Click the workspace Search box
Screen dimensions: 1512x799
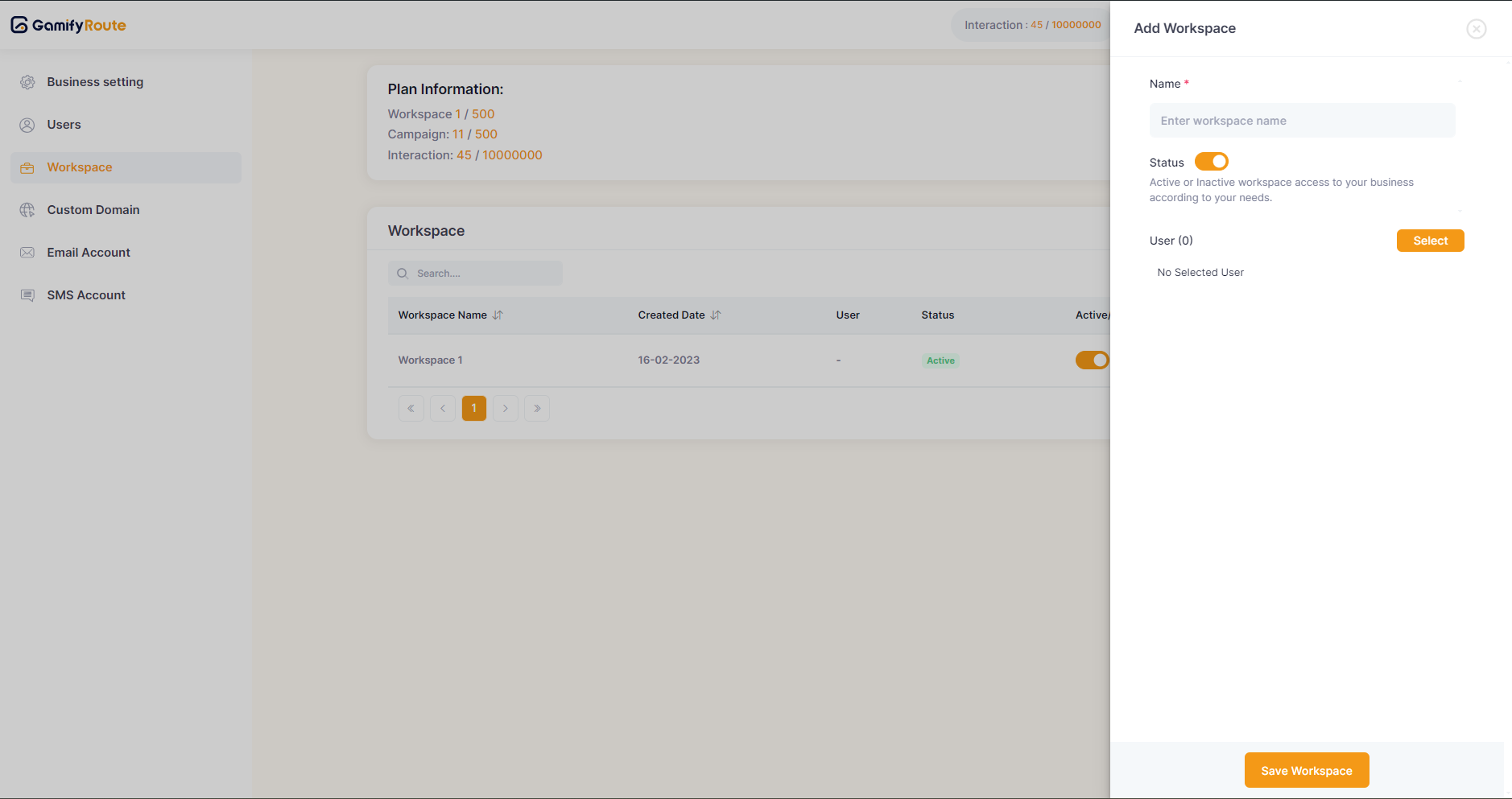[483, 274]
